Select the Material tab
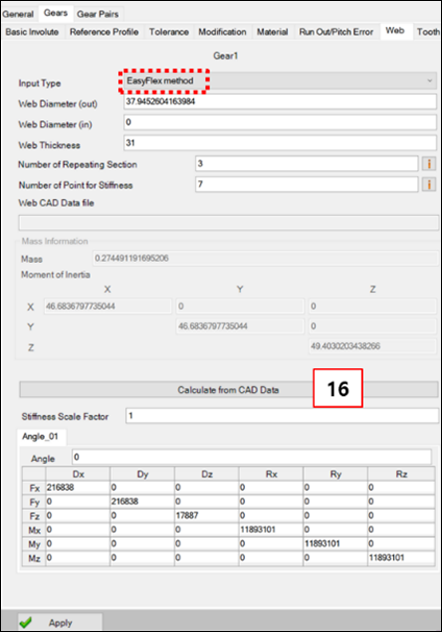The height and width of the screenshot is (632, 442). [272, 32]
